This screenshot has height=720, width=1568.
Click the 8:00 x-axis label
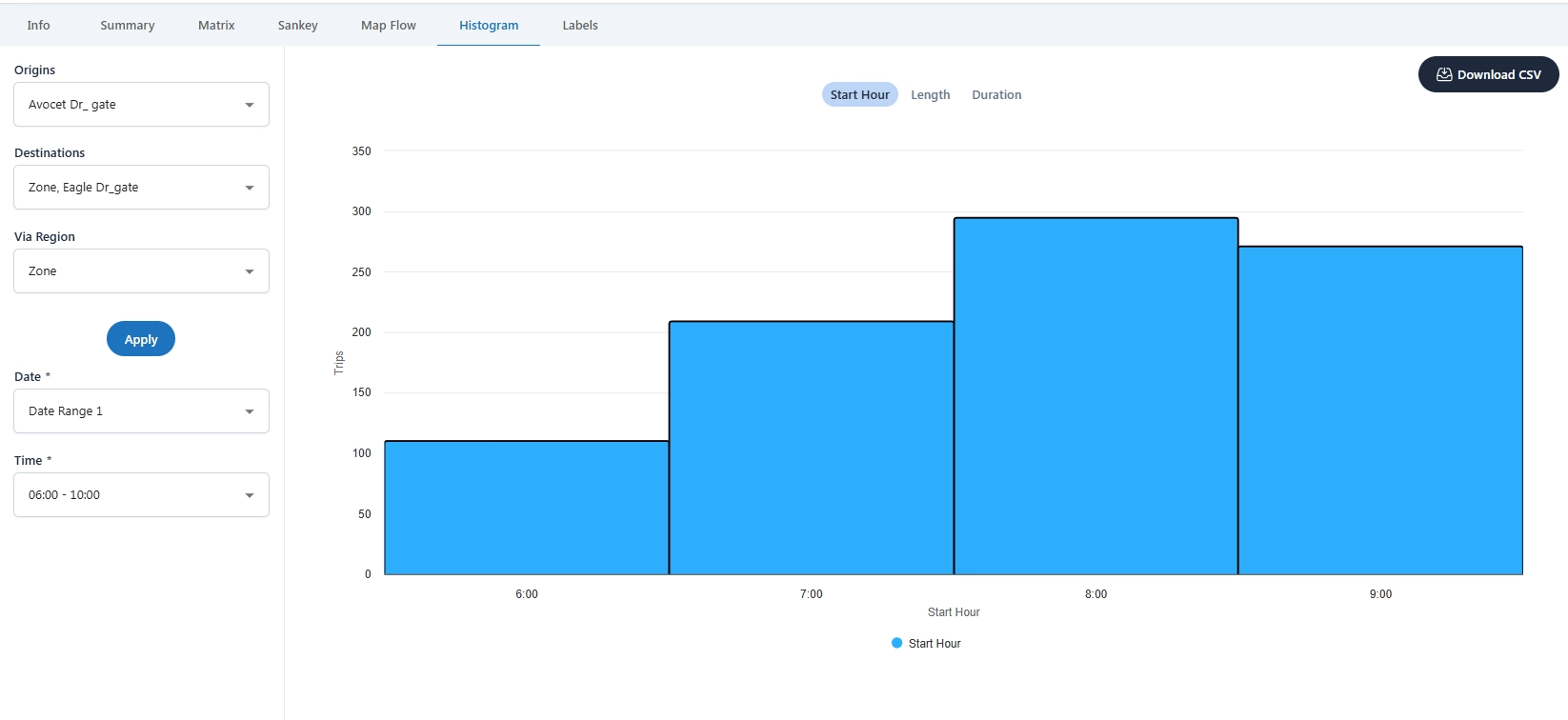click(1096, 594)
